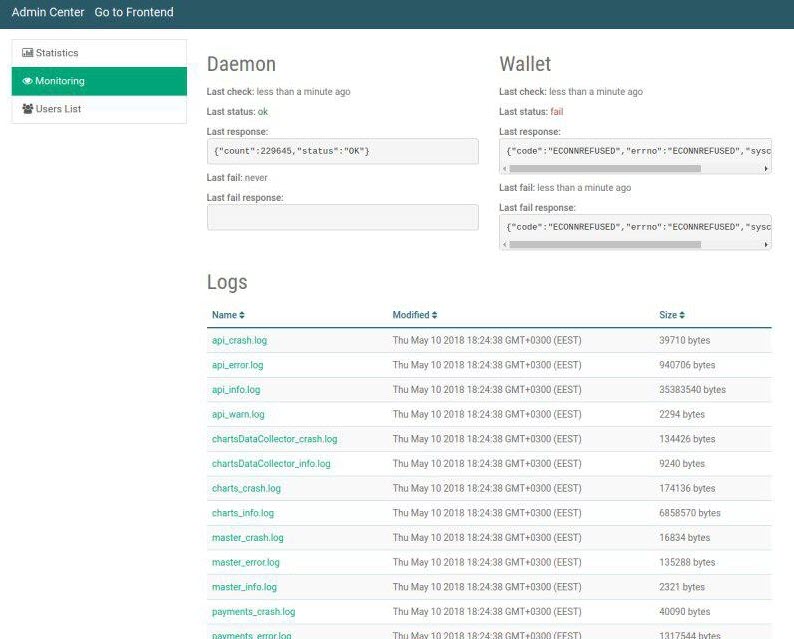Go to Frontend link in top bar
Image resolution: width=794 pixels, height=639 pixels.
(x=134, y=12)
